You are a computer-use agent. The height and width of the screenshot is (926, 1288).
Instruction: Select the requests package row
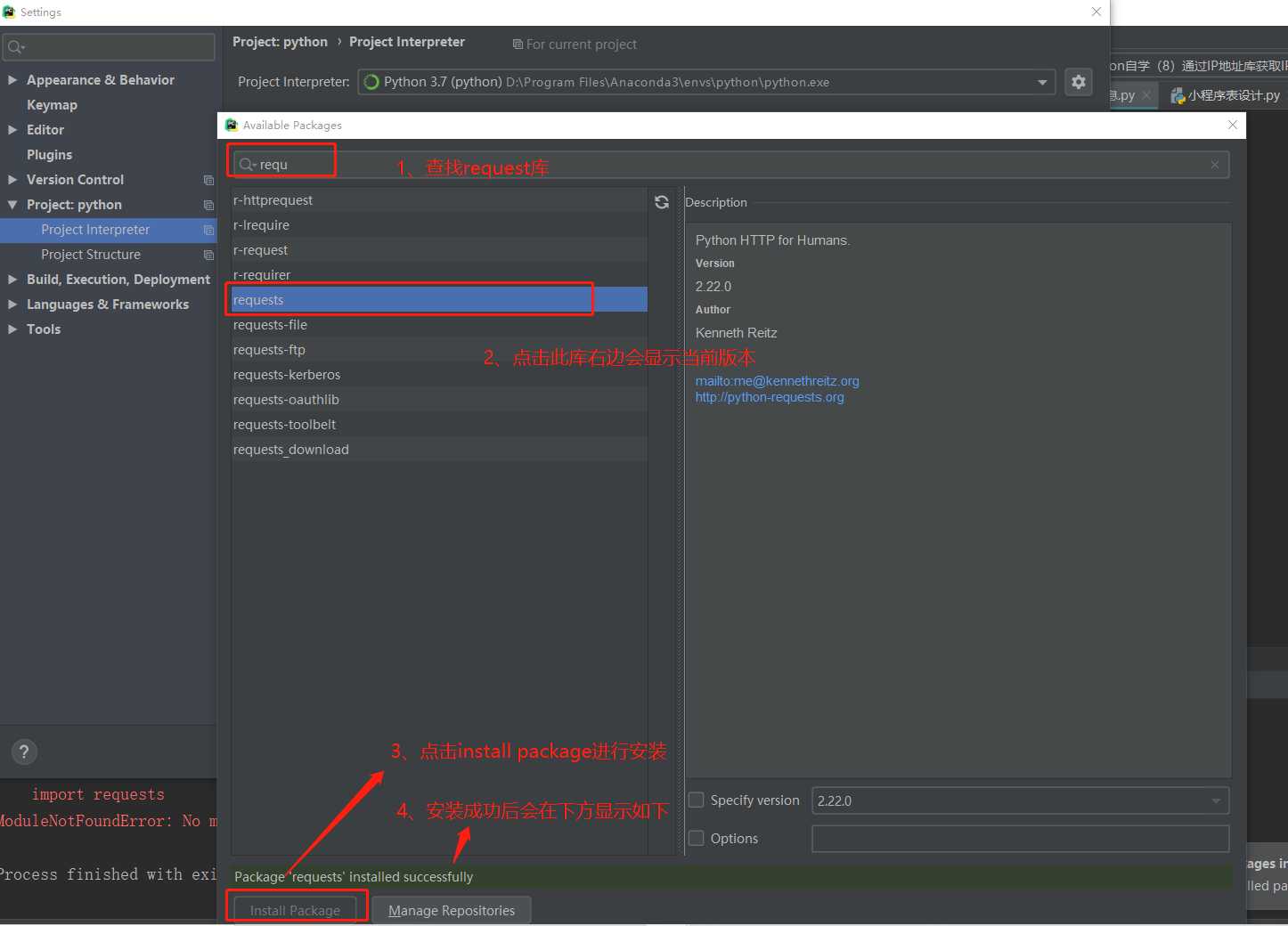439,300
